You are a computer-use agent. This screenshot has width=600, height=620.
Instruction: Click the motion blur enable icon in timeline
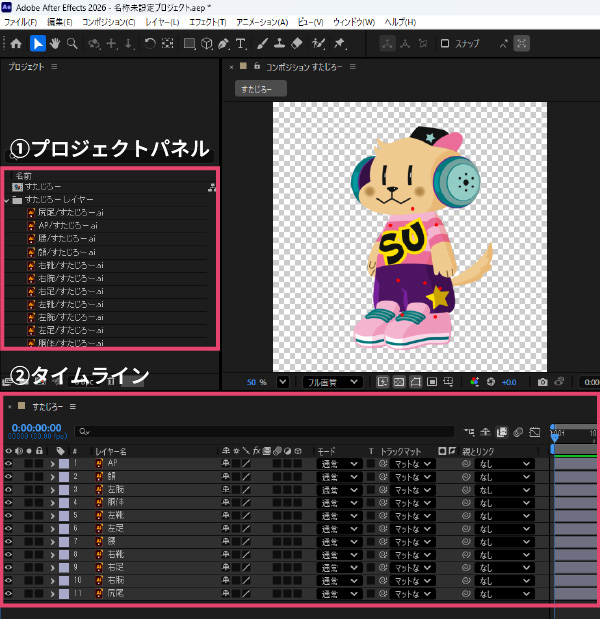point(518,433)
